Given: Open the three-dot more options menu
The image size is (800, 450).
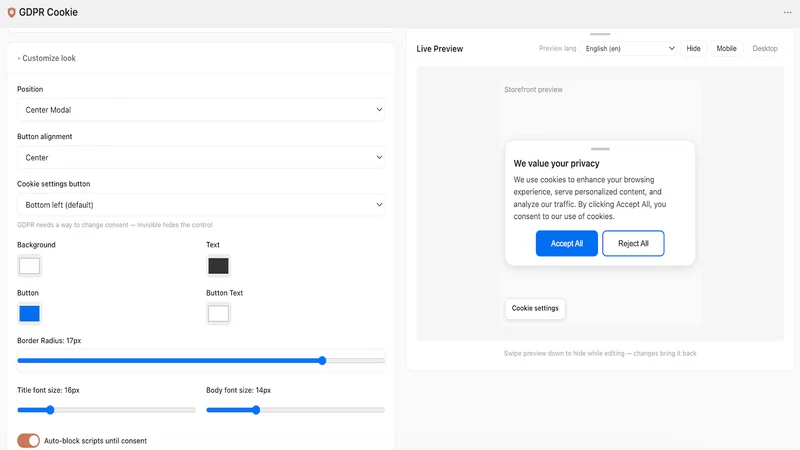Looking at the screenshot, I should click(x=787, y=12).
